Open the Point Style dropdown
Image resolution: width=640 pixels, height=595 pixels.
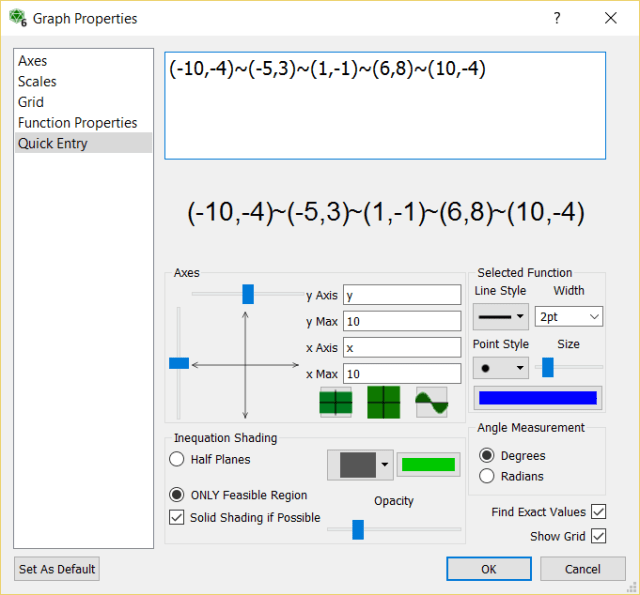pyautogui.click(x=501, y=368)
